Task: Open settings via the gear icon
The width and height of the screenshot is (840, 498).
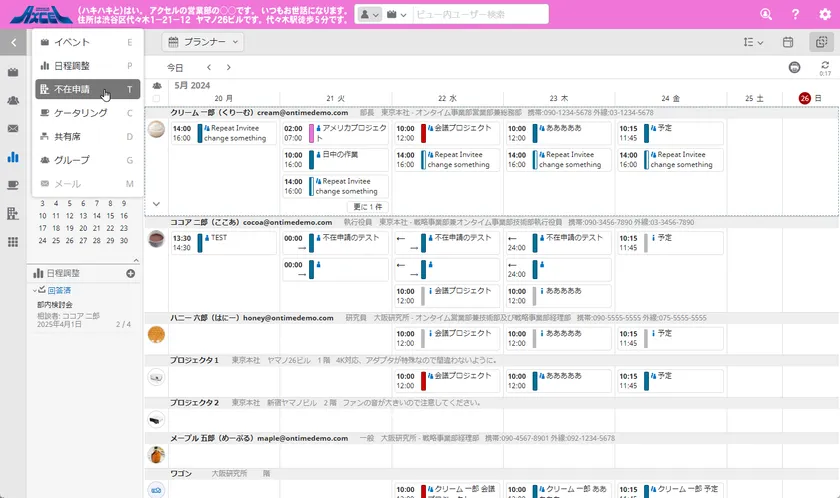Action: pyautogui.click(x=824, y=14)
